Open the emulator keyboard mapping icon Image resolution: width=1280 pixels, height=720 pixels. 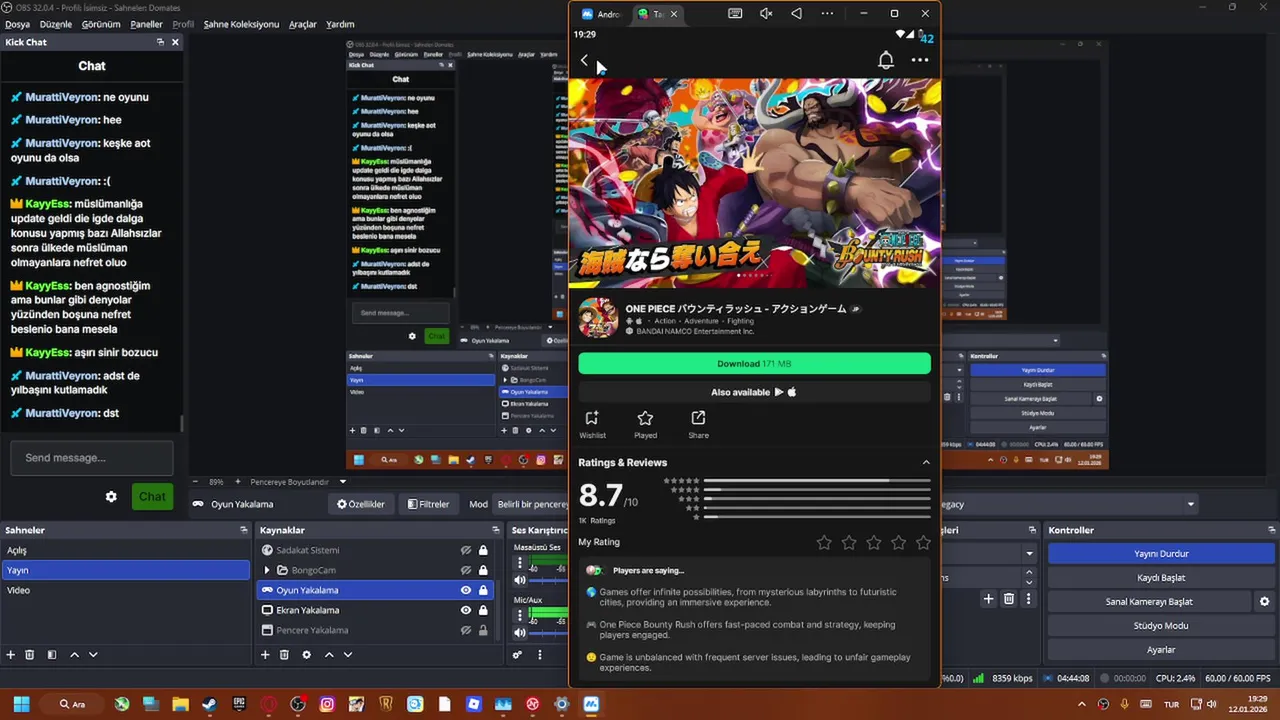click(x=735, y=14)
